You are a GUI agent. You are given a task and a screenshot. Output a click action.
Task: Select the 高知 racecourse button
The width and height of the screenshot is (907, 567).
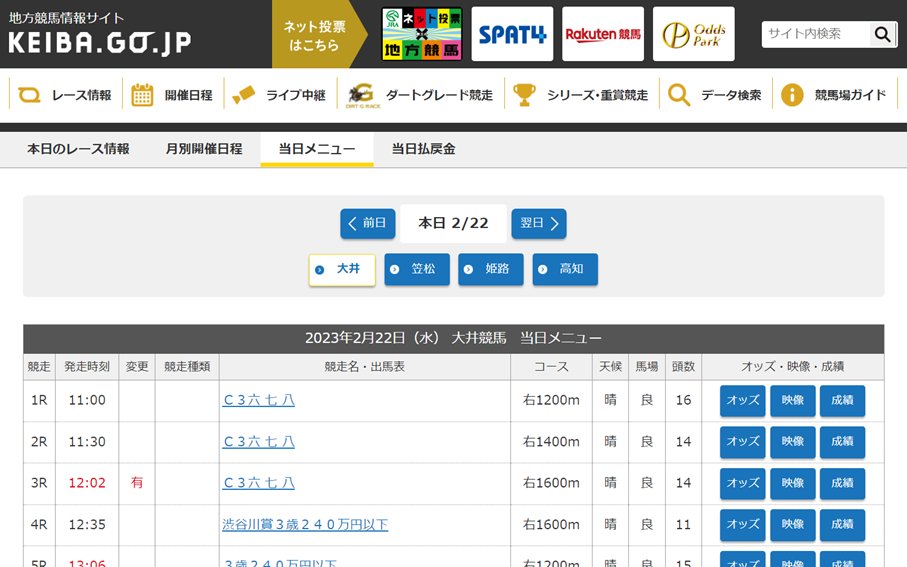(x=565, y=270)
